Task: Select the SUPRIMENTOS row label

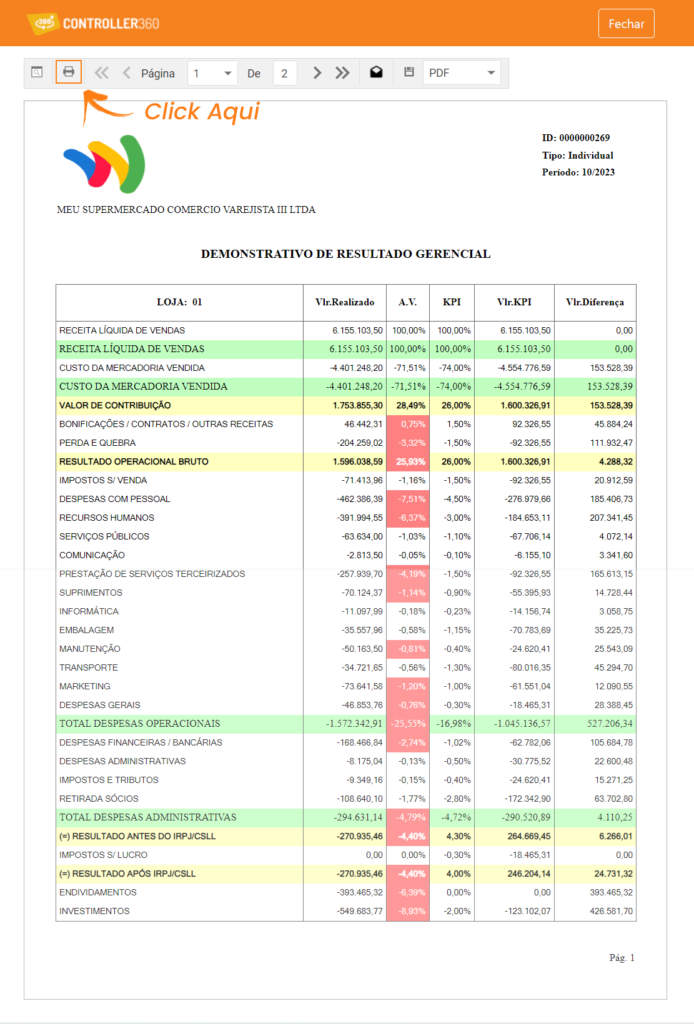Action: click(x=91, y=593)
